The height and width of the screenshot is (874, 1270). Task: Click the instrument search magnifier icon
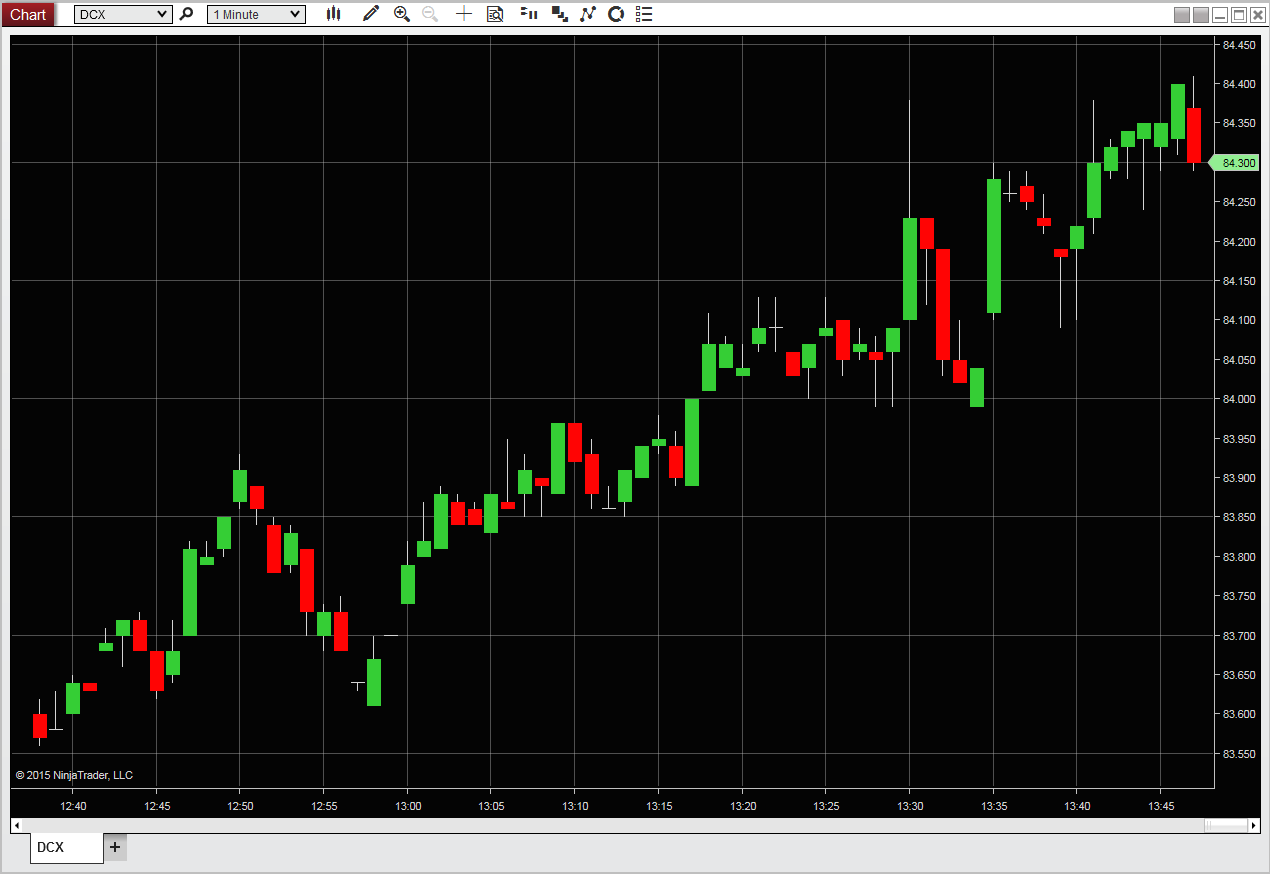pos(186,14)
